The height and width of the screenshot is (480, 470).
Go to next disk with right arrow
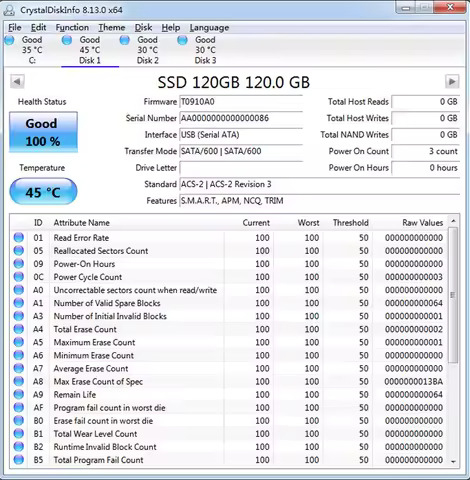(x=452, y=82)
